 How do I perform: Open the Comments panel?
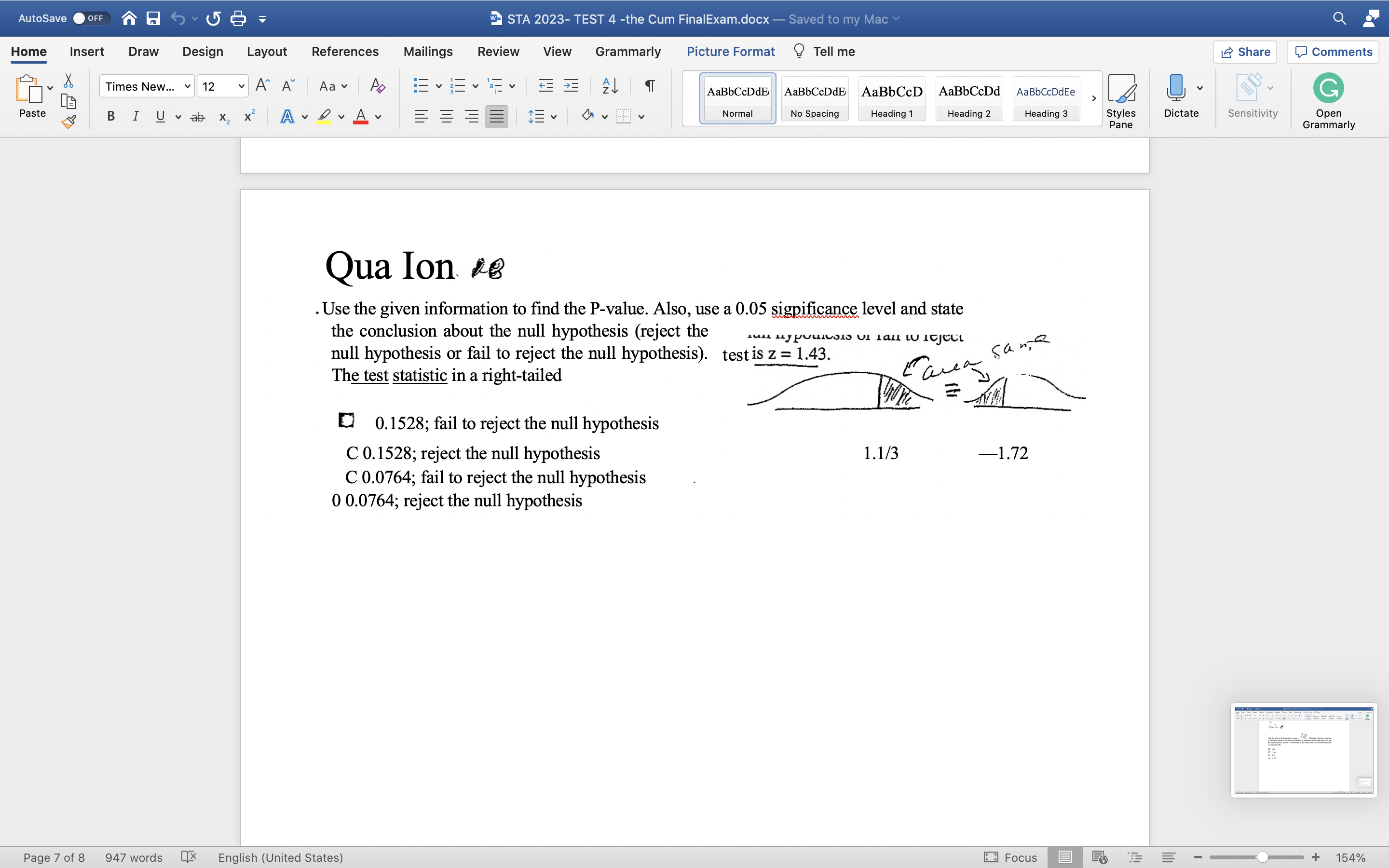point(1333,52)
